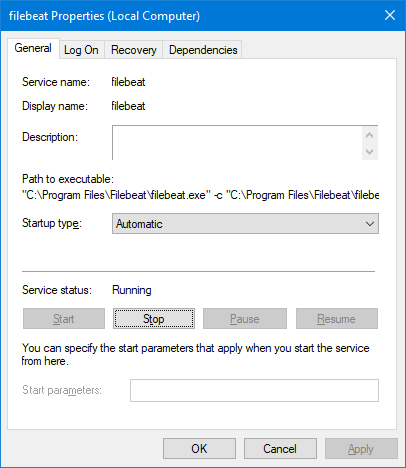The image size is (406, 468).
Task: Switch to the Recovery tab
Action: (x=134, y=50)
